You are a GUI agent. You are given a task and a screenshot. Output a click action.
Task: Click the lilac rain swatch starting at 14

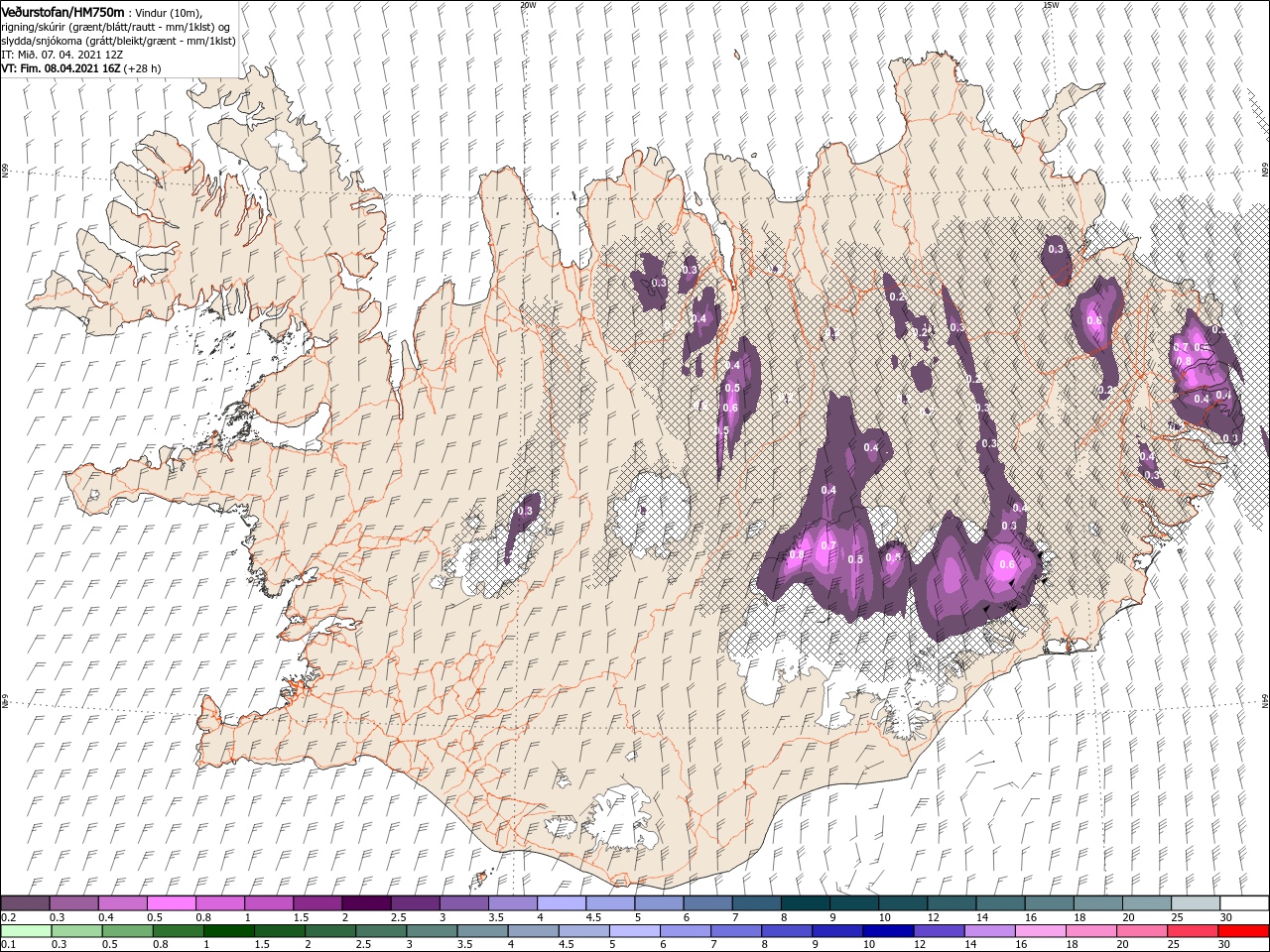(988, 931)
